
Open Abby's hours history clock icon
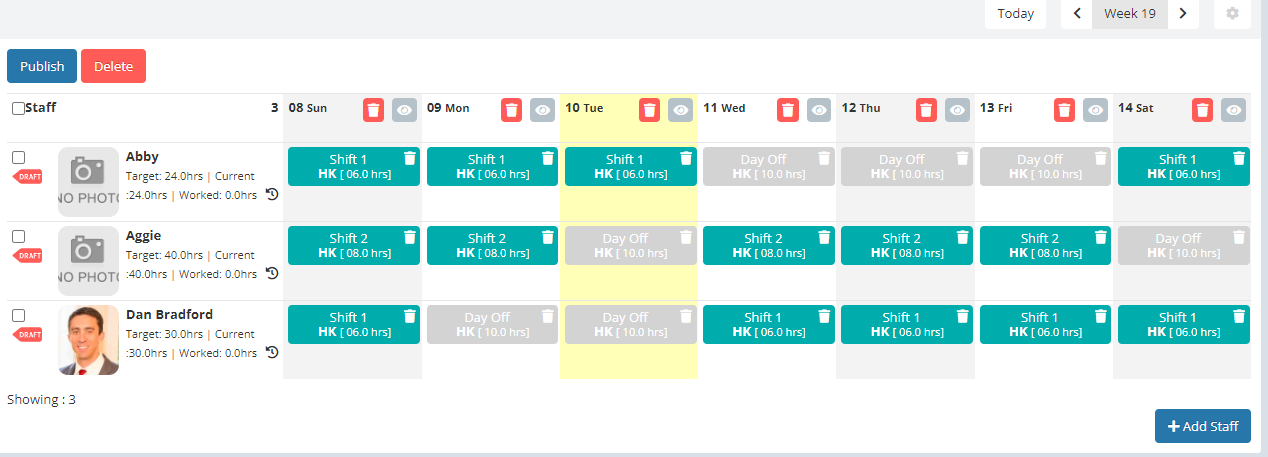coord(271,194)
